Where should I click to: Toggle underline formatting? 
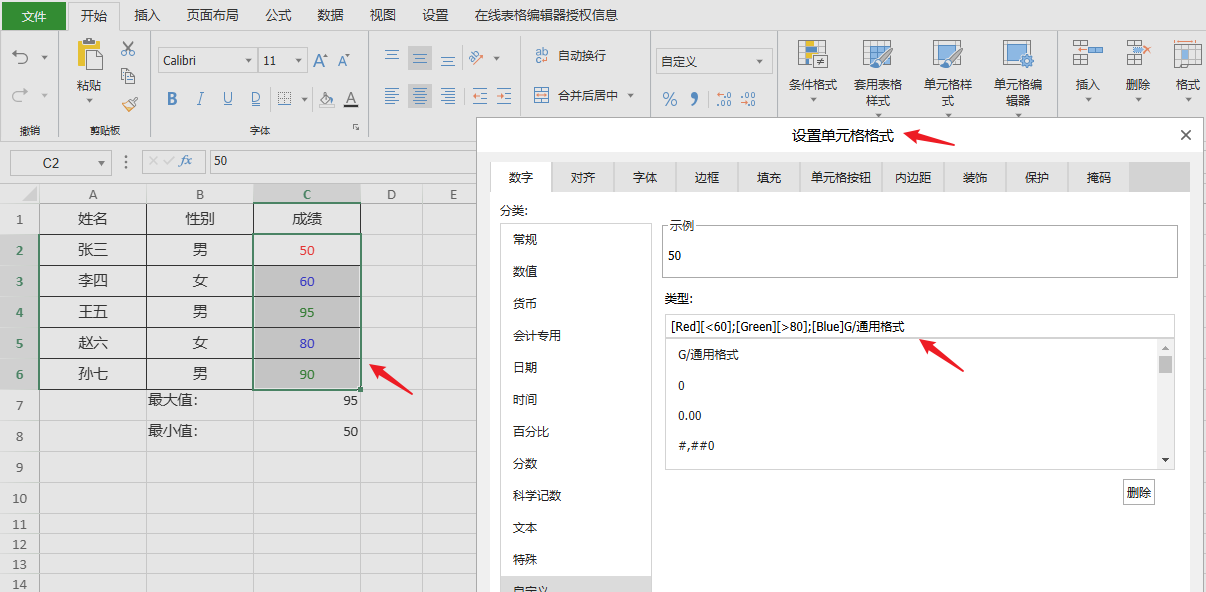(228, 98)
